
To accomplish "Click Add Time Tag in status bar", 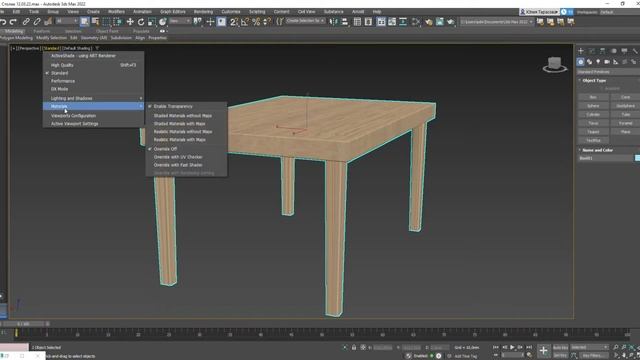I will tap(466, 356).
